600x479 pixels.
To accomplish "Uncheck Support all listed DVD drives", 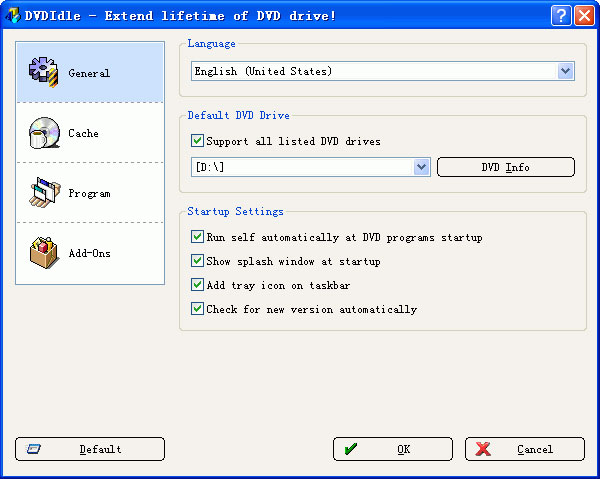I will pos(197,141).
